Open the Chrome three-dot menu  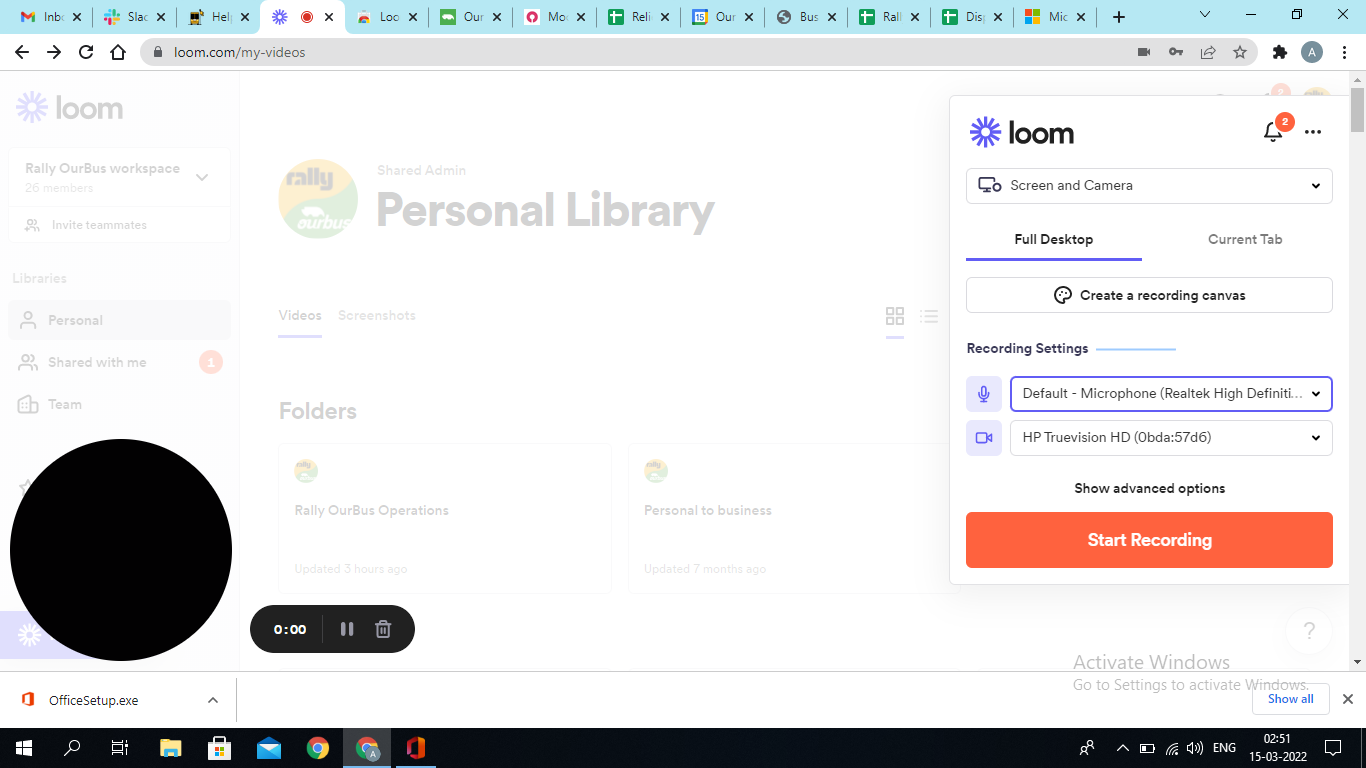click(x=1345, y=52)
